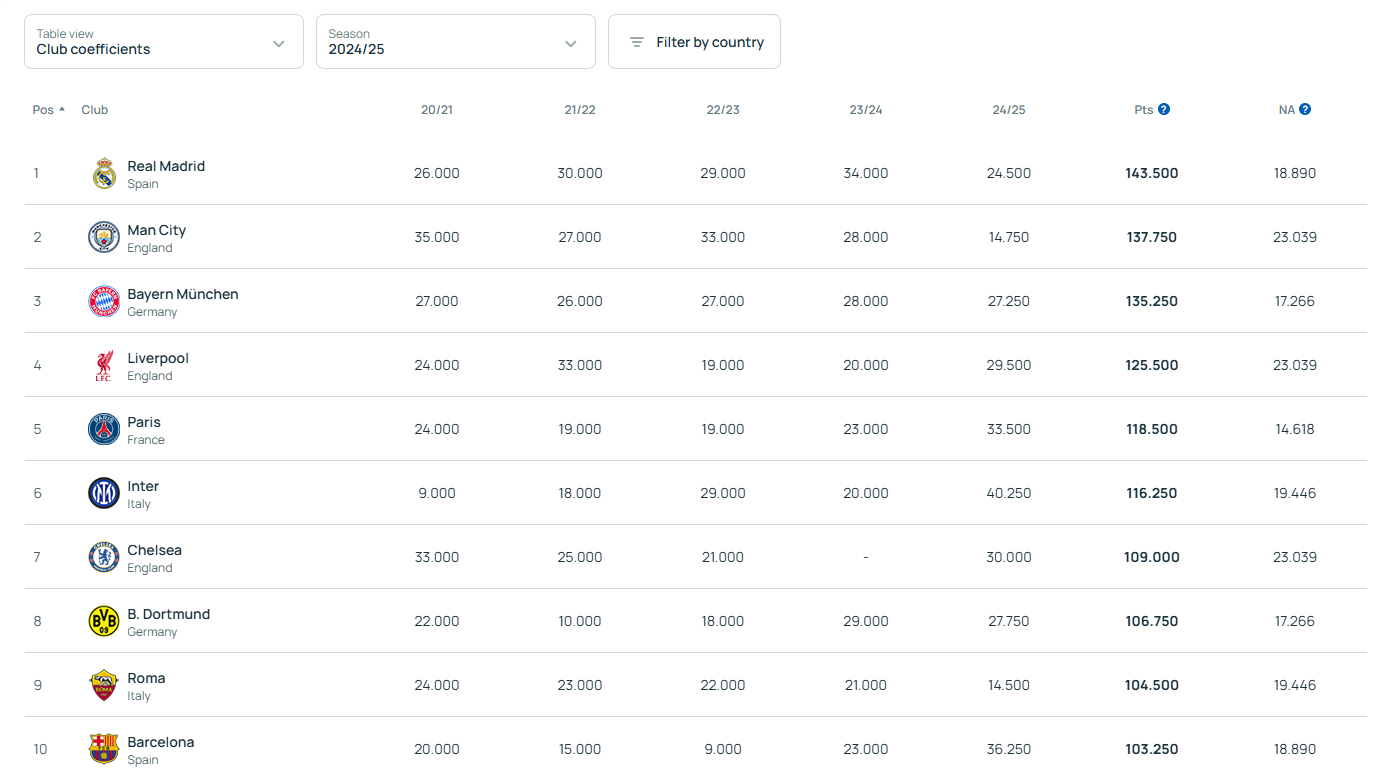Click the Borussia Dortmund crest

coord(104,621)
